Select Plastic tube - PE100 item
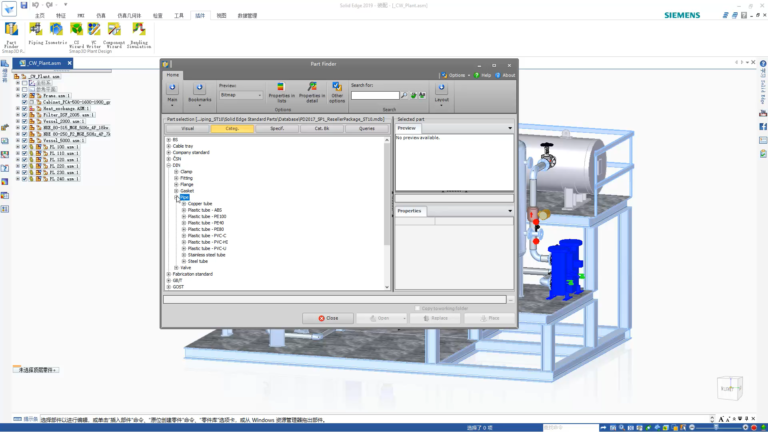This screenshot has width=768, height=432. 207,216
